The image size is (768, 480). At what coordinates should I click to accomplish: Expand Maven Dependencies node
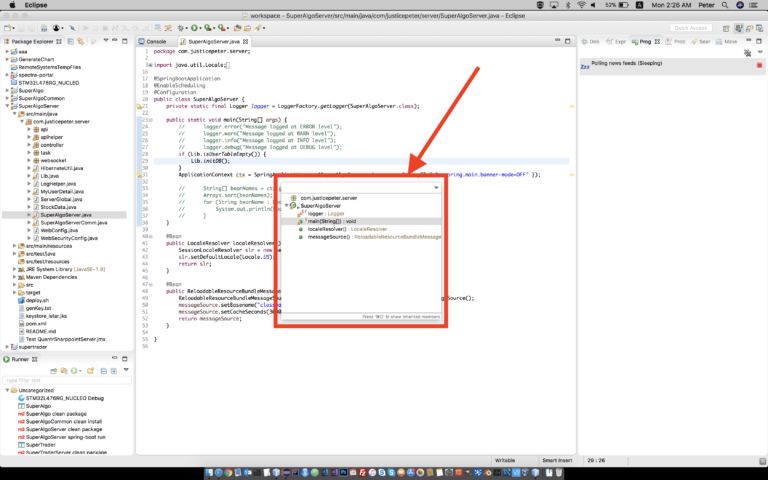14,277
